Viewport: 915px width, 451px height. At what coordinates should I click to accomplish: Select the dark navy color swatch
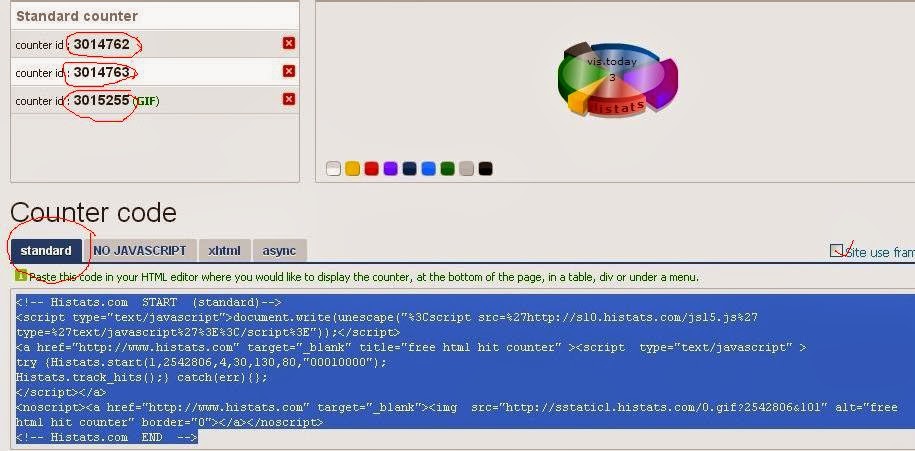pyautogui.click(x=410, y=169)
